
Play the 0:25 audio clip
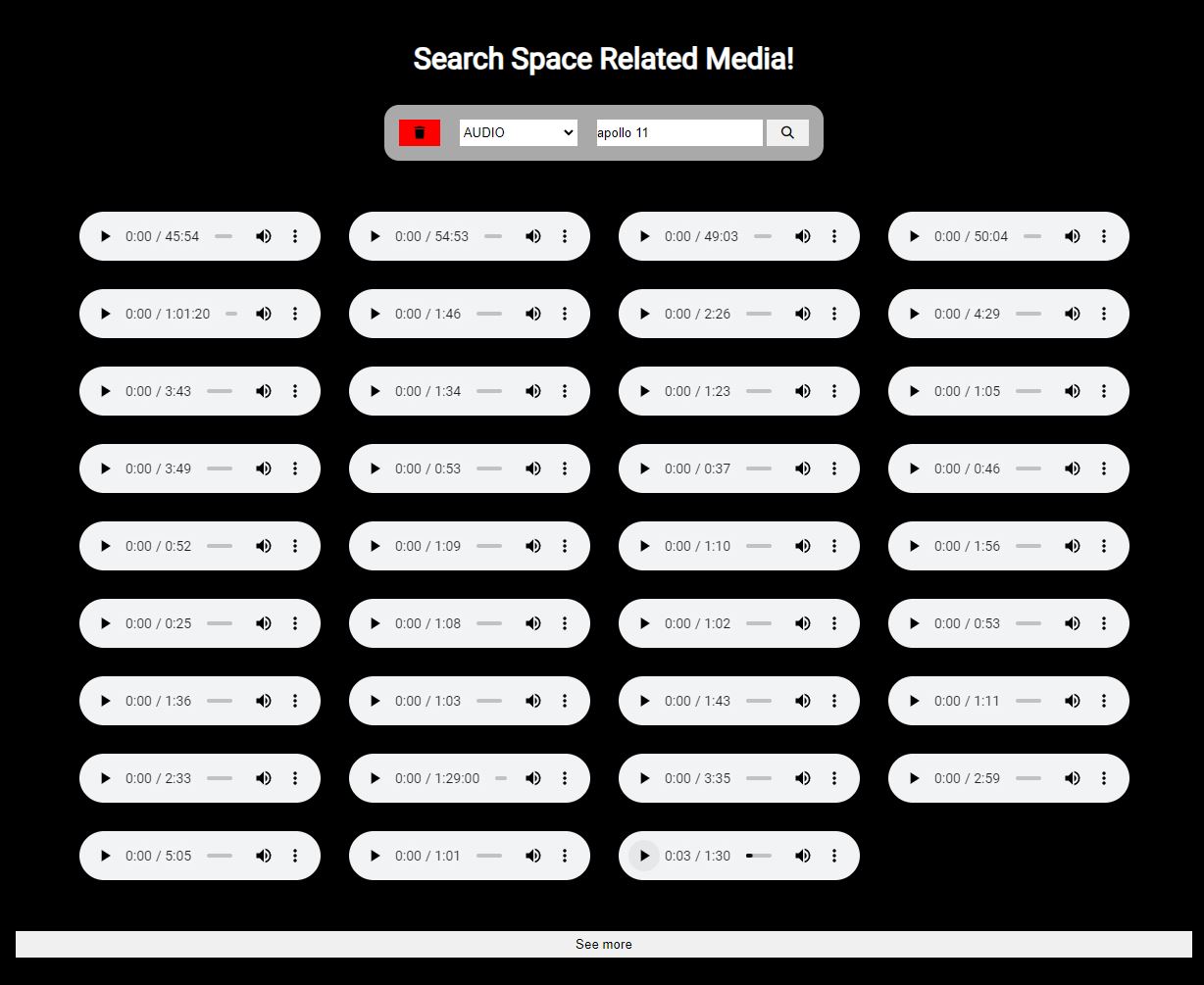105,623
